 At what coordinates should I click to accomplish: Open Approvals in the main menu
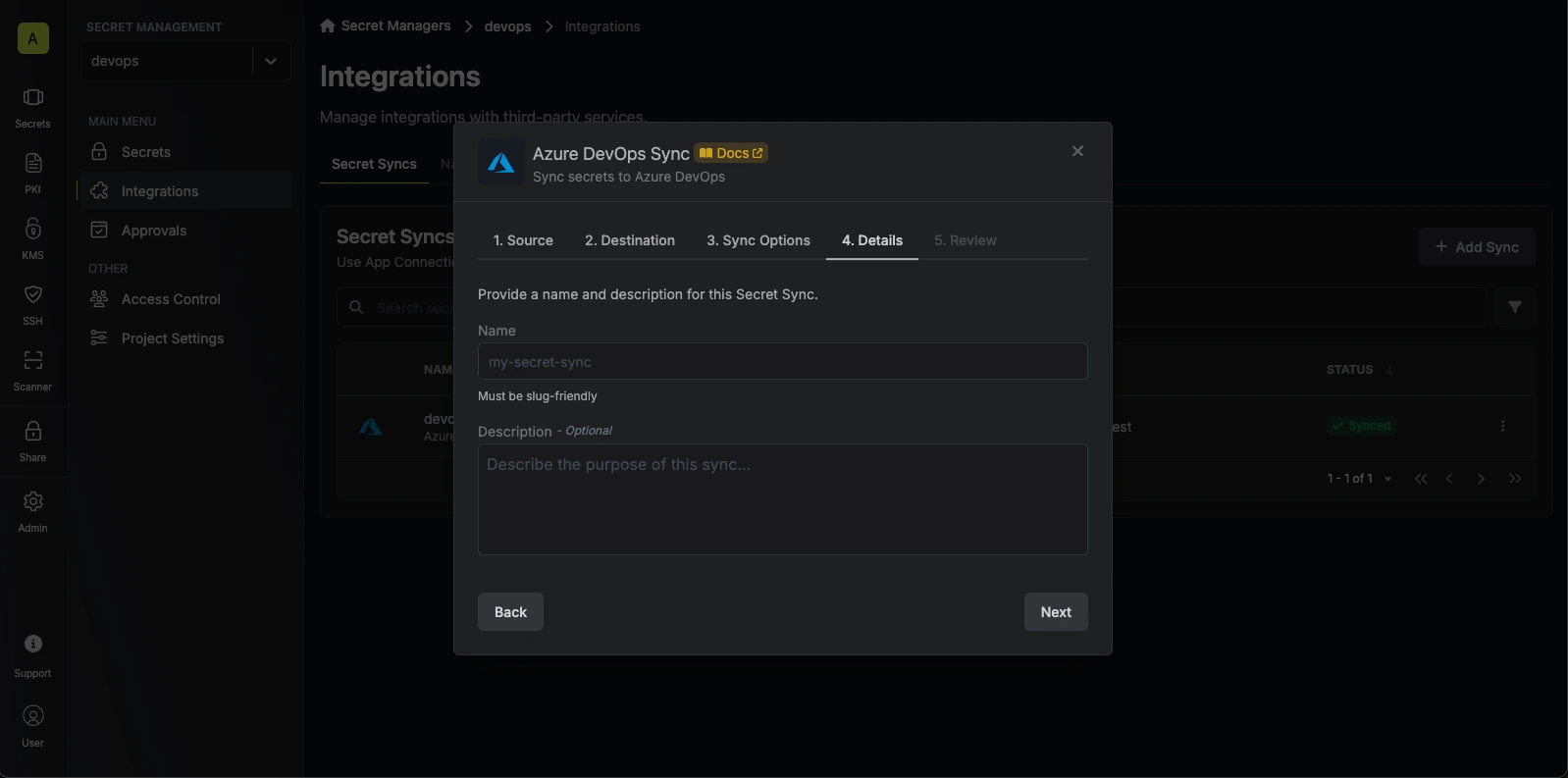click(184, 231)
